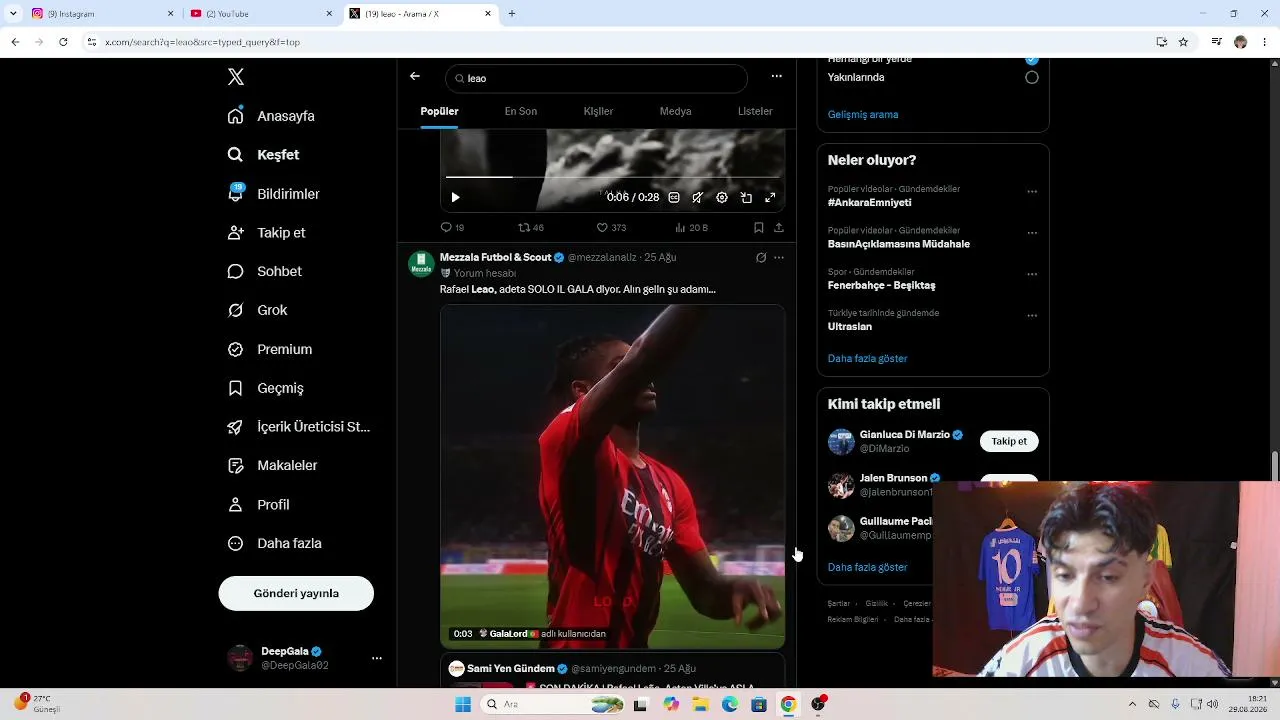The height and width of the screenshot is (720, 1280).
Task: Play the paused 0:06 video
Action: (455, 198)
